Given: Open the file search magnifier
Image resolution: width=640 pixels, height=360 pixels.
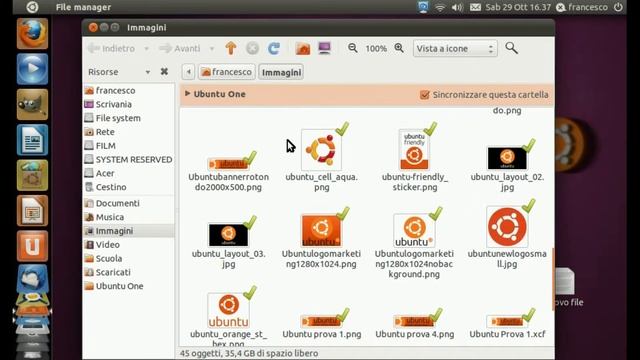Looking at the screenshot, I should click(511, 48).
